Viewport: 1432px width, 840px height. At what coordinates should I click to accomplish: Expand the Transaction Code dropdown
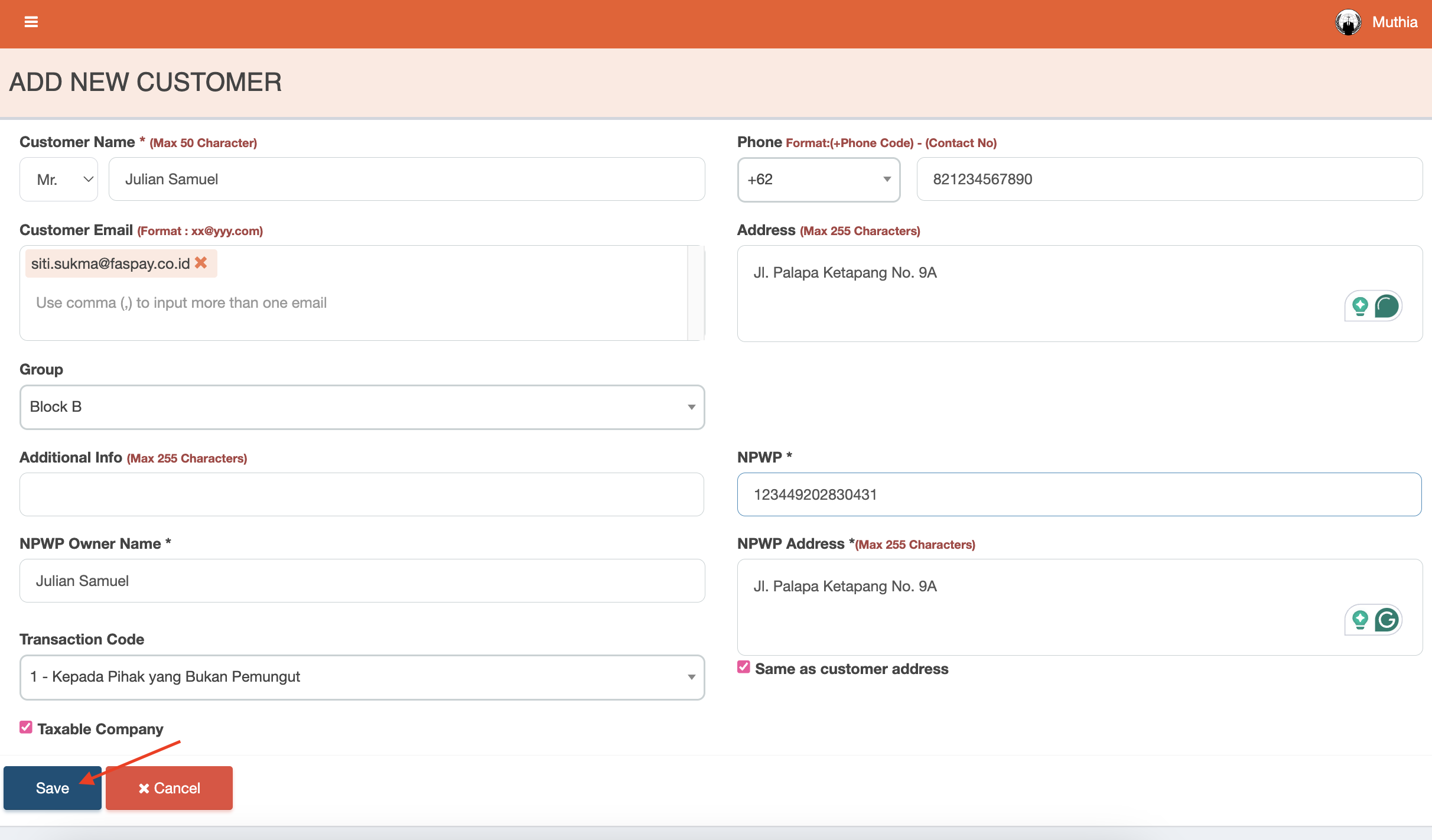point(362,677)
